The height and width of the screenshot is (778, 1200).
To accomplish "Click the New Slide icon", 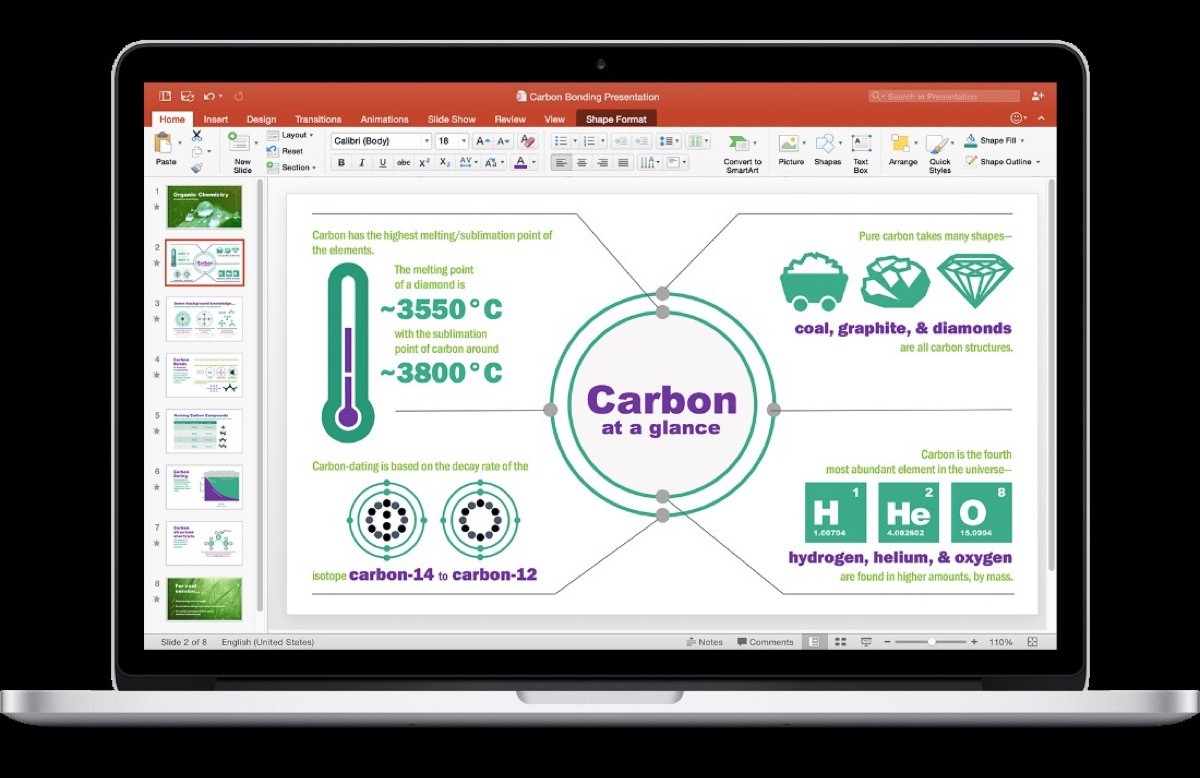I will point(240,142).
